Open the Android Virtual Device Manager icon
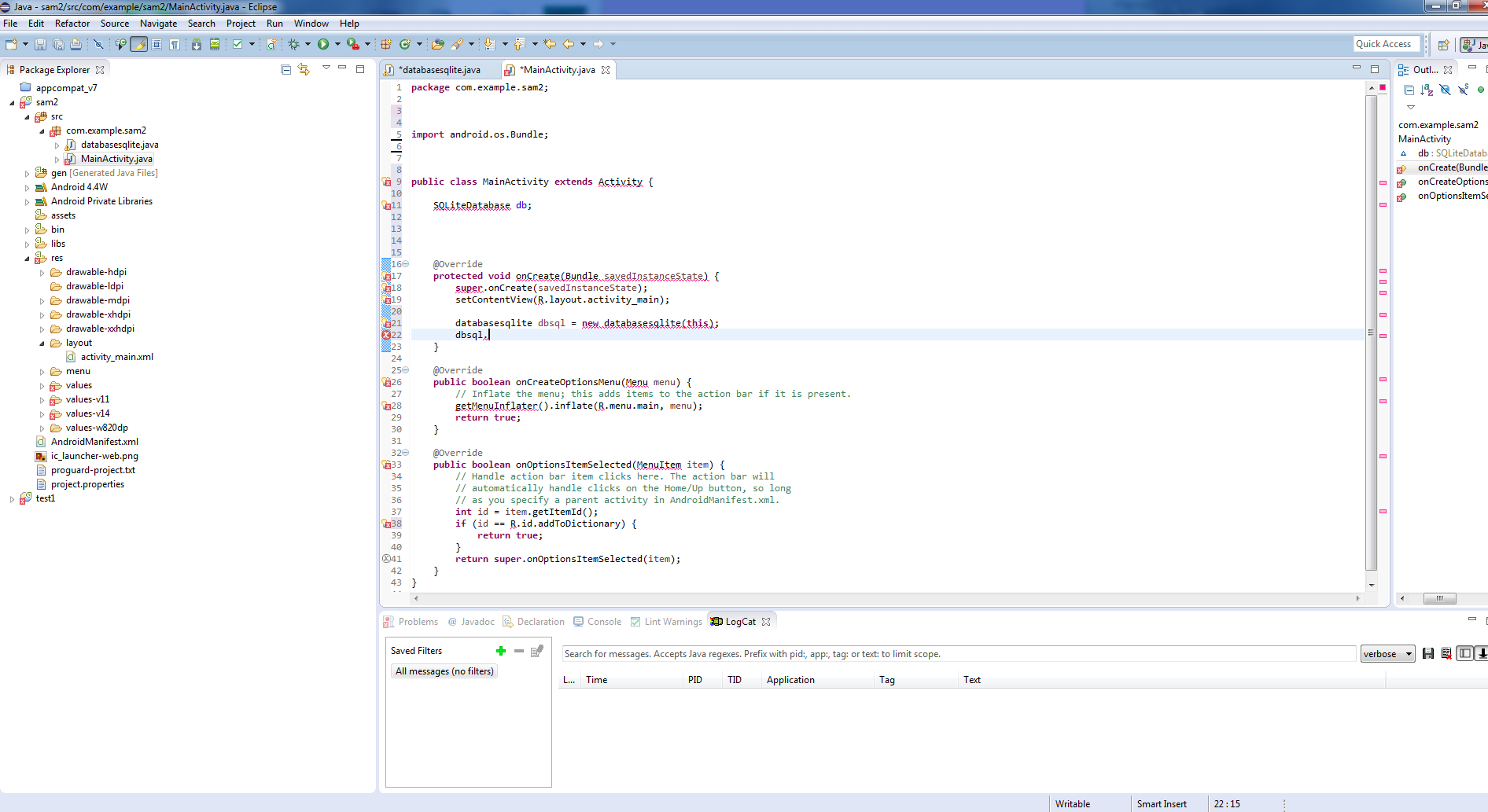The width and height of the screenshot is (1488, 812). [214, 44]
